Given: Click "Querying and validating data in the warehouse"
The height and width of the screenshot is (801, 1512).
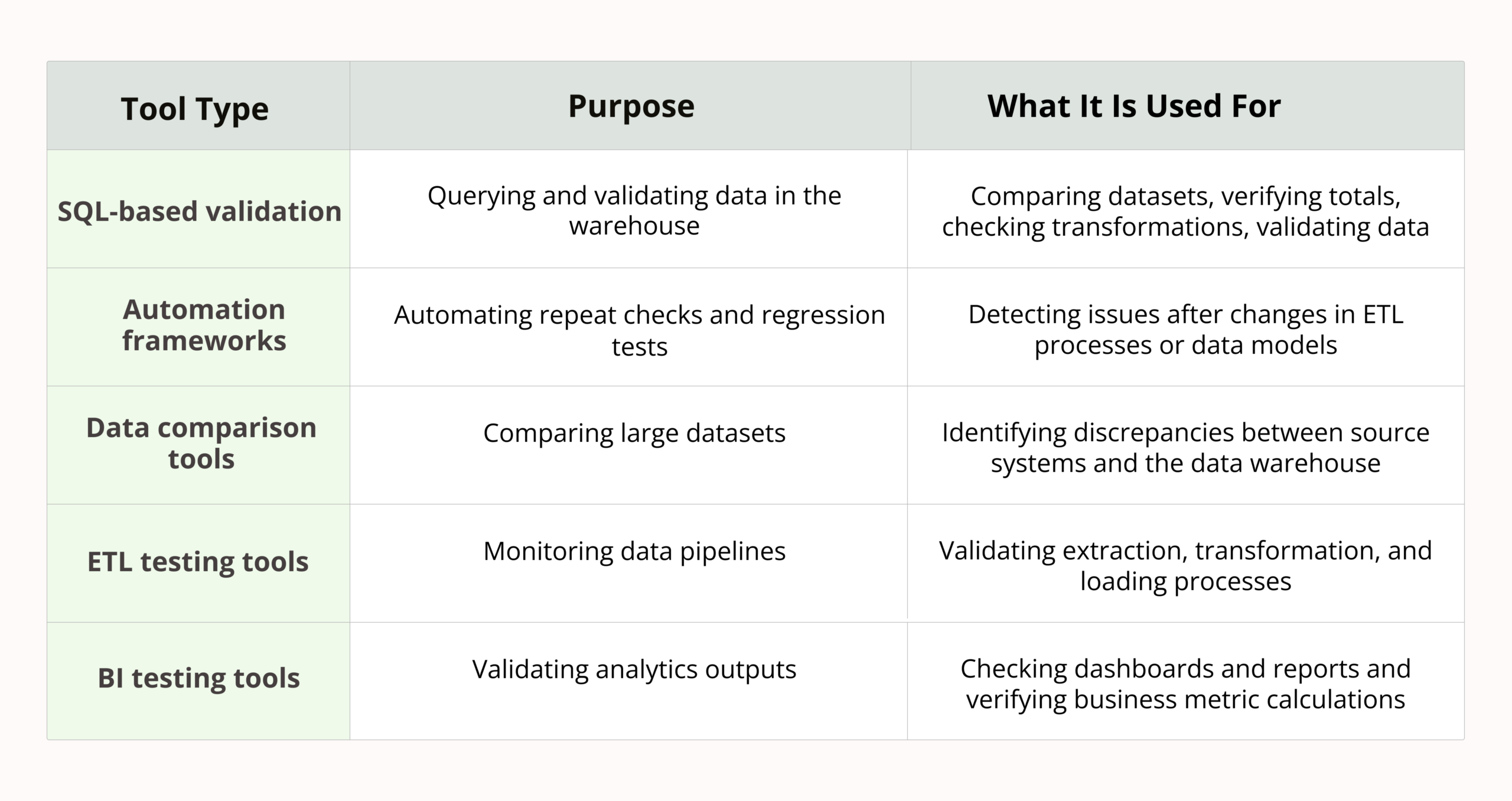Looking at the screenshot, I should pos(634,210).
